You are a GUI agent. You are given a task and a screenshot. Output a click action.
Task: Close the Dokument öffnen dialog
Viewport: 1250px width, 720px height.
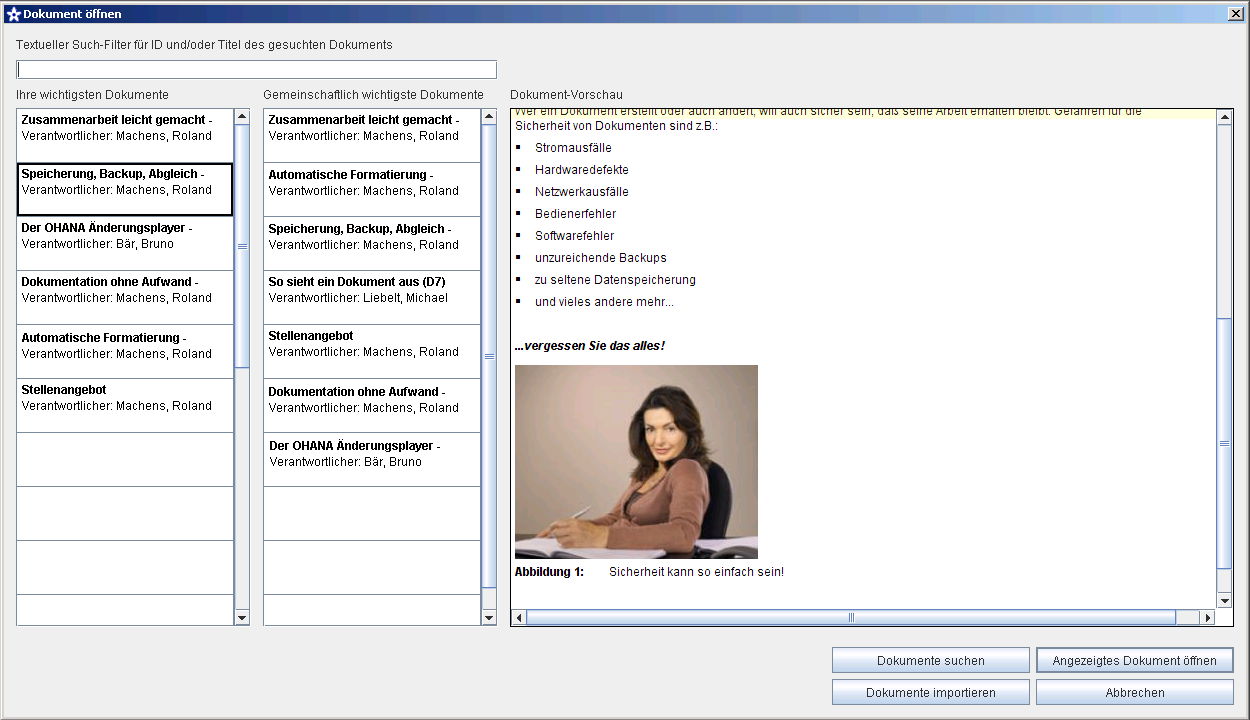point(1235,14)
